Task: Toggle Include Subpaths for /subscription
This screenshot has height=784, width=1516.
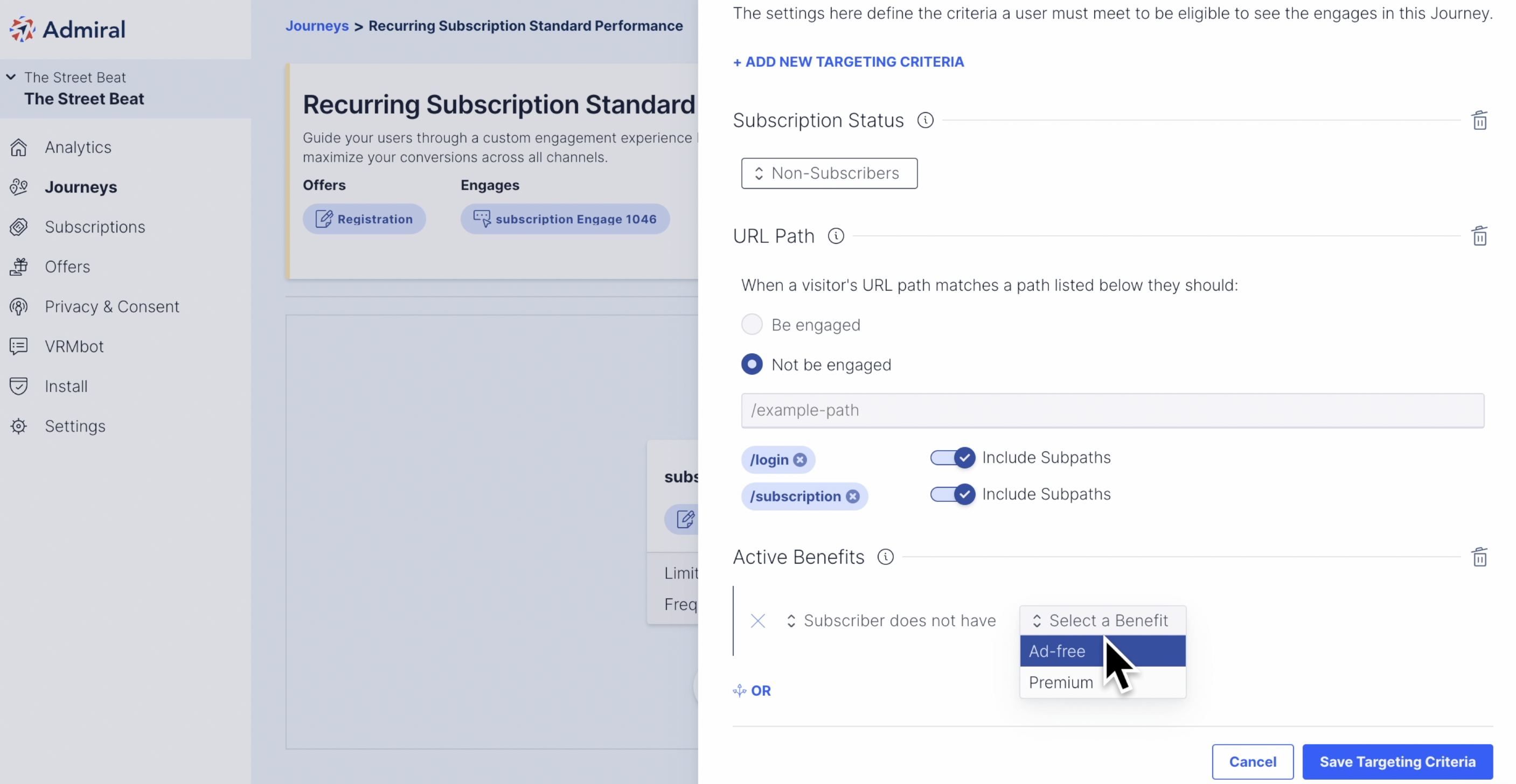Action: point(953,494)
